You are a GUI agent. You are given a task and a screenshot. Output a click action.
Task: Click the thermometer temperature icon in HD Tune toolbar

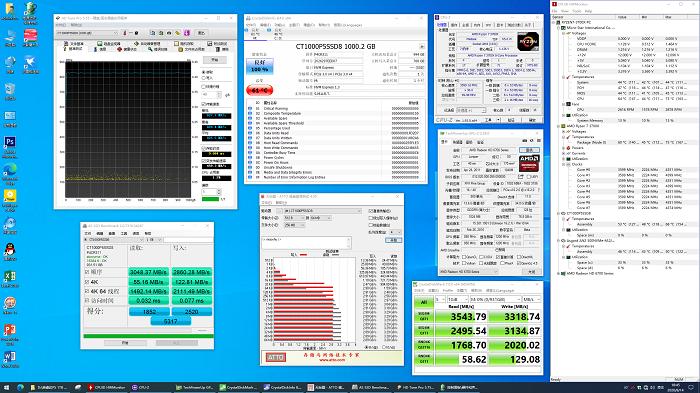click(x=125, y=33)
